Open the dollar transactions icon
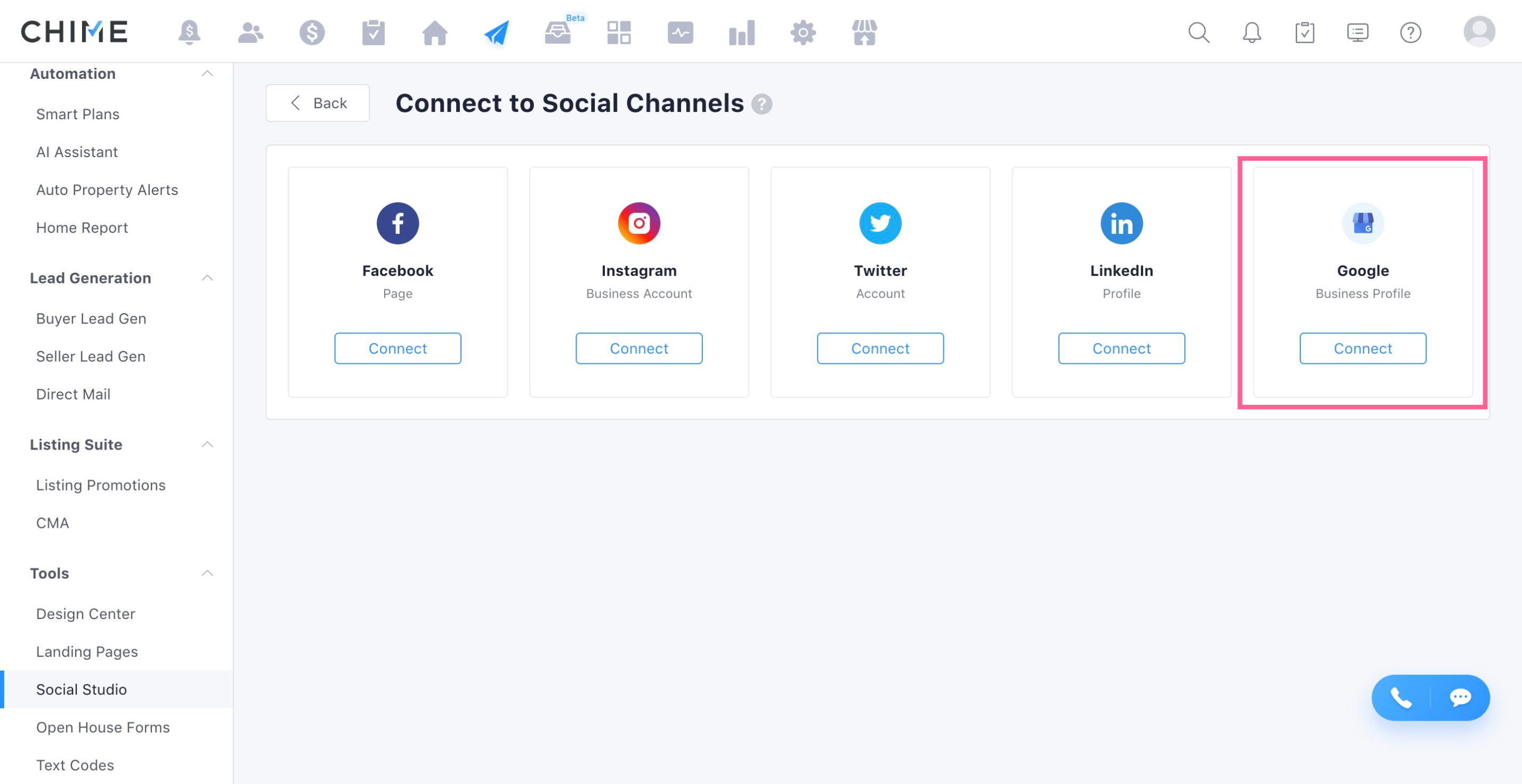The width and height of the screenshot is (1522, 784). pos(312,32)
